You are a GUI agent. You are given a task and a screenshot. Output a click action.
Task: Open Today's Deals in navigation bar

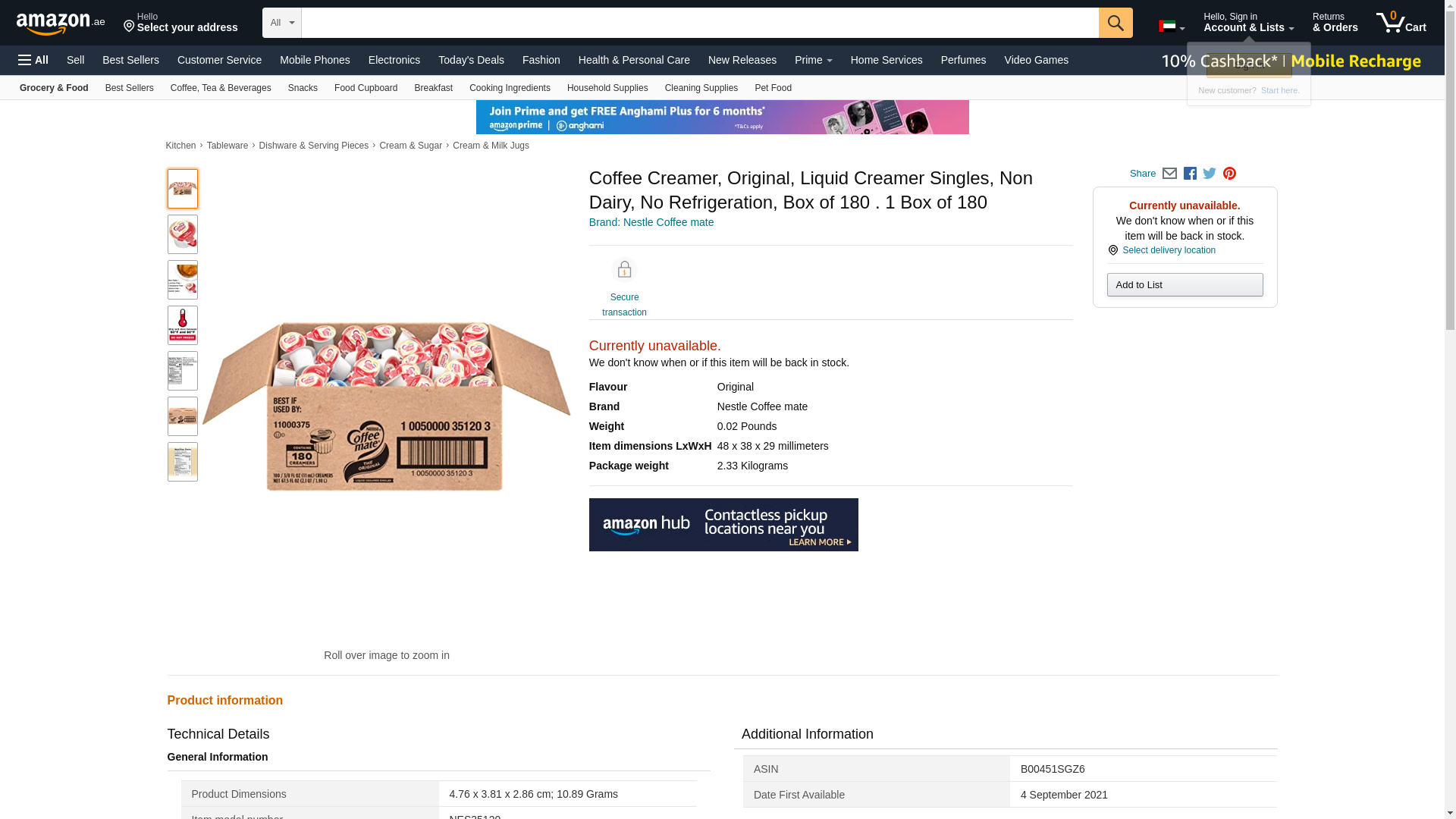point(471,60)
